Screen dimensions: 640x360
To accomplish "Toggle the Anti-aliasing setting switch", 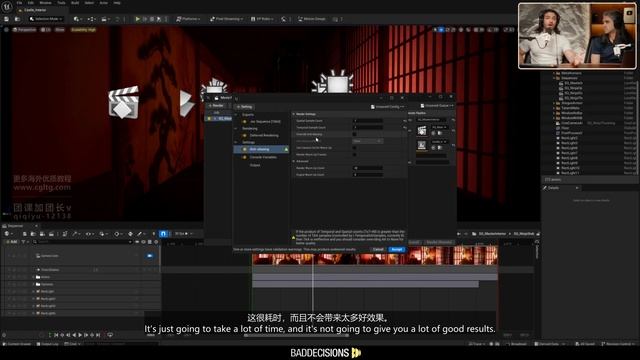I will [244, 149].
